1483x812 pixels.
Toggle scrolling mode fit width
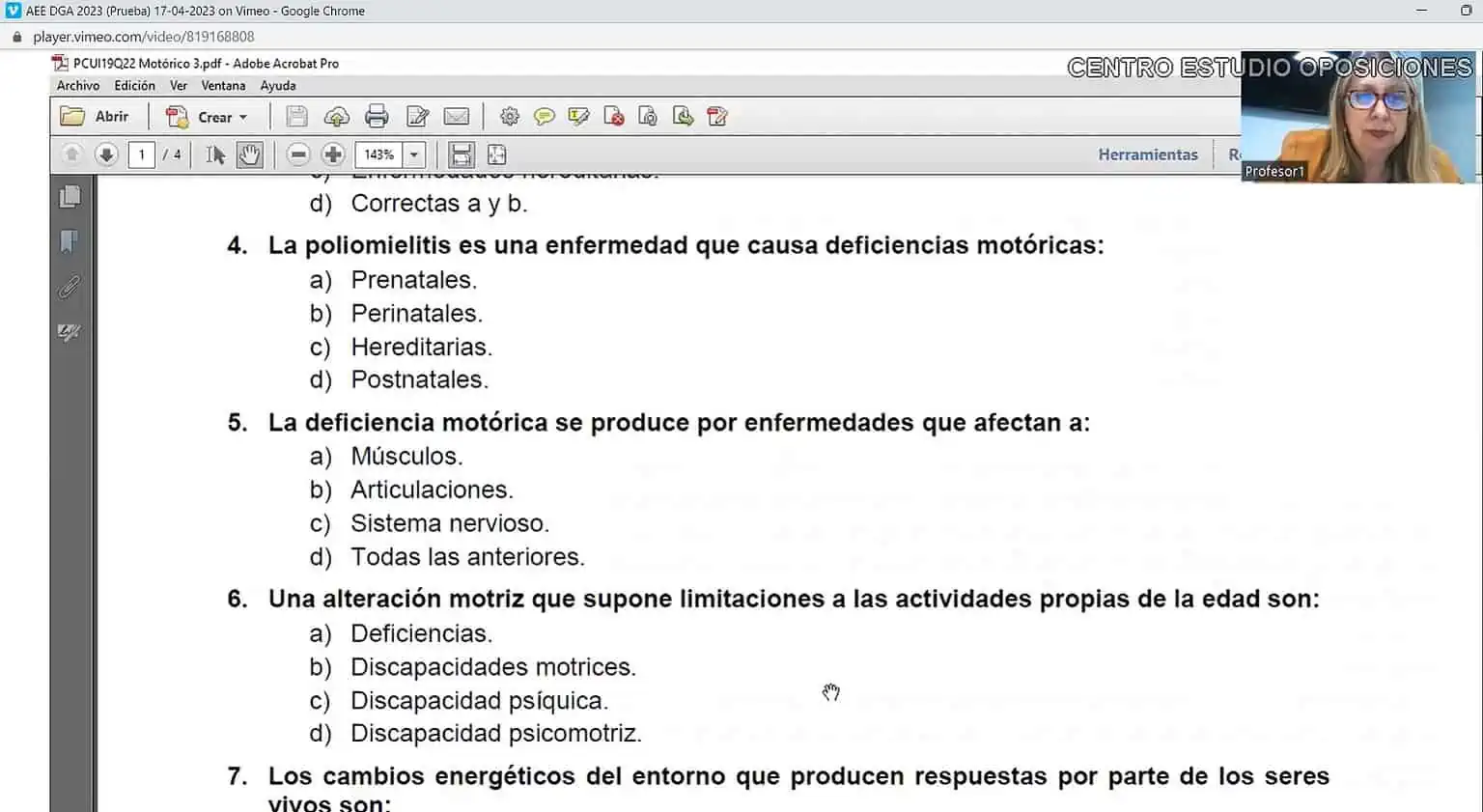[x=462, y=154]
